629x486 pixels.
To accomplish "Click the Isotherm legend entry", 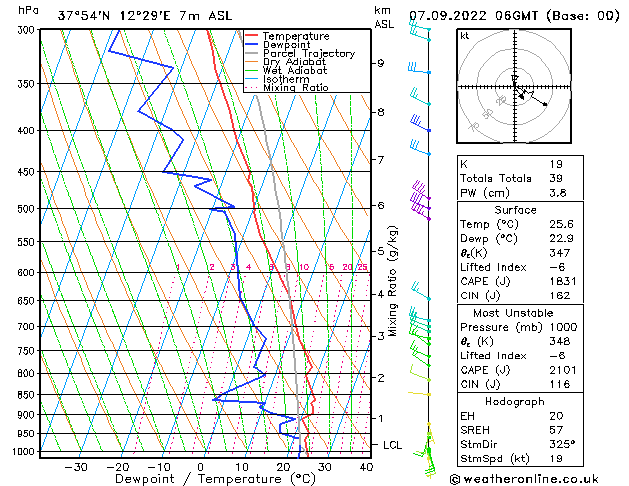I will [286, 79].
